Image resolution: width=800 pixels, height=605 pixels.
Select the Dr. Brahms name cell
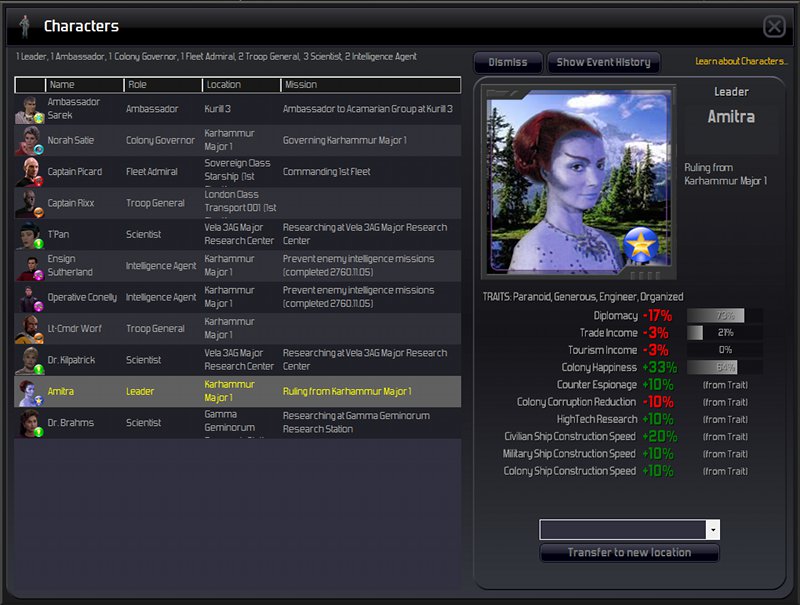click(70, 423)
